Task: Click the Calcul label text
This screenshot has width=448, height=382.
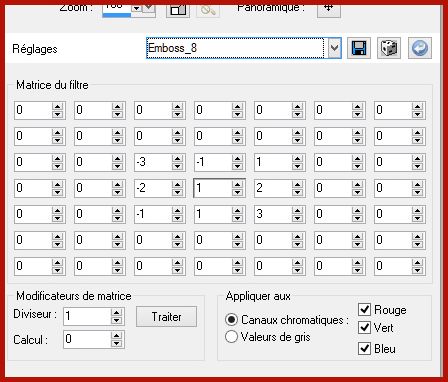Action: coord(30,340)
